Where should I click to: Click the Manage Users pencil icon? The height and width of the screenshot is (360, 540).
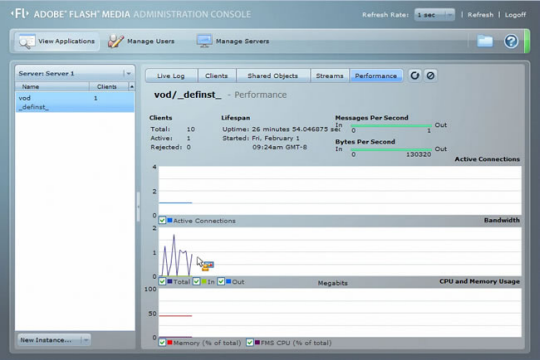(116, 41)
